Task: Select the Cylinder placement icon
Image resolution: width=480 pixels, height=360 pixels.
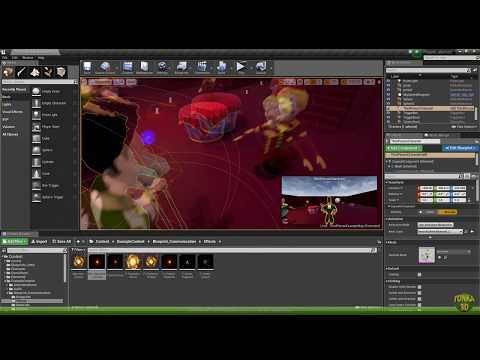Action: pyautogui.click(x=36, y=162)
